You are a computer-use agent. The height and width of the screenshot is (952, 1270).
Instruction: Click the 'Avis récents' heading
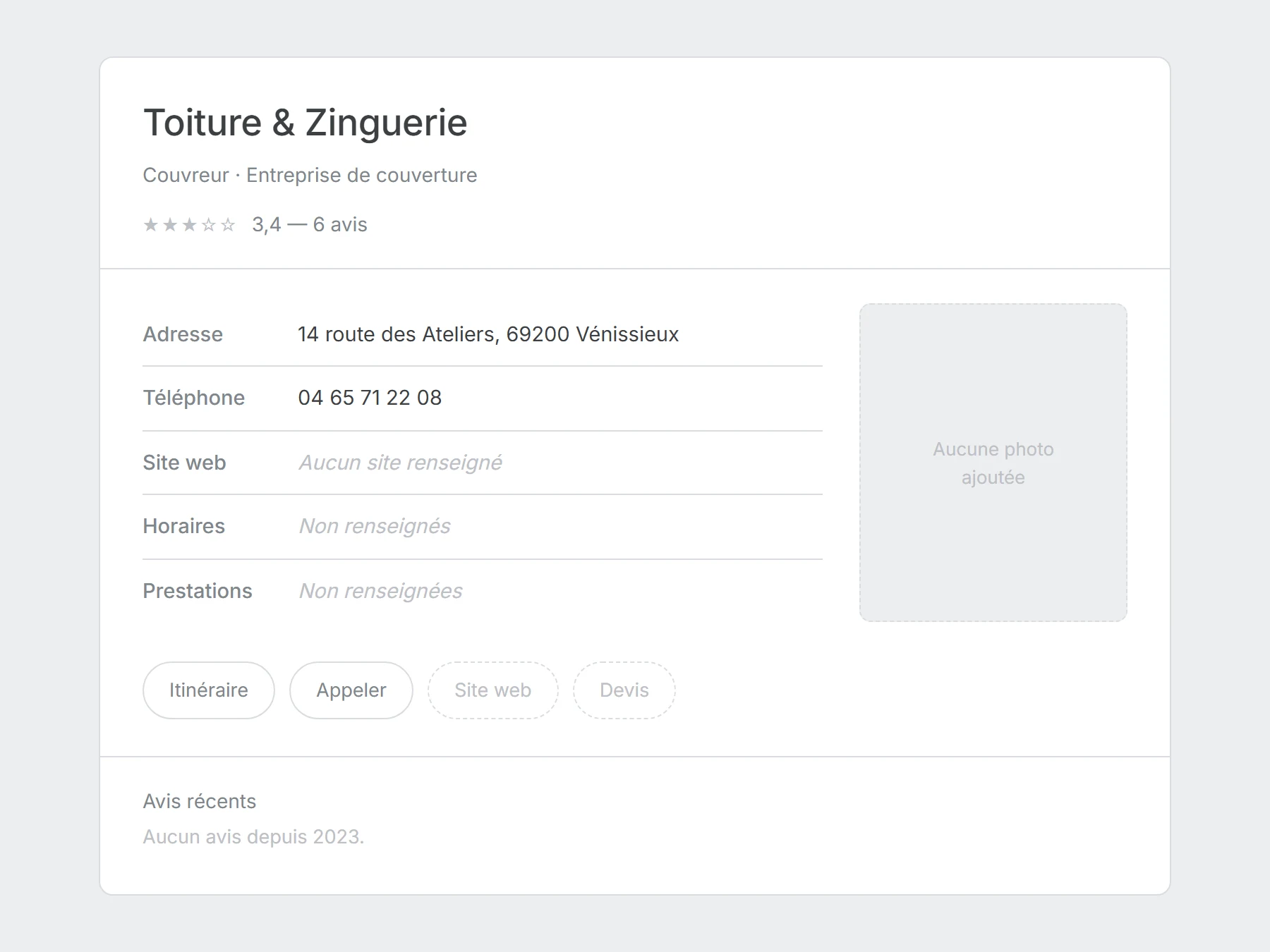coord(200,801)
